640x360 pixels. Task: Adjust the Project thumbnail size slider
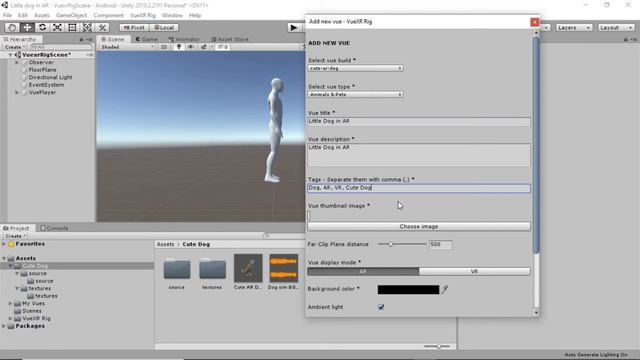click(x=437, y=347)
